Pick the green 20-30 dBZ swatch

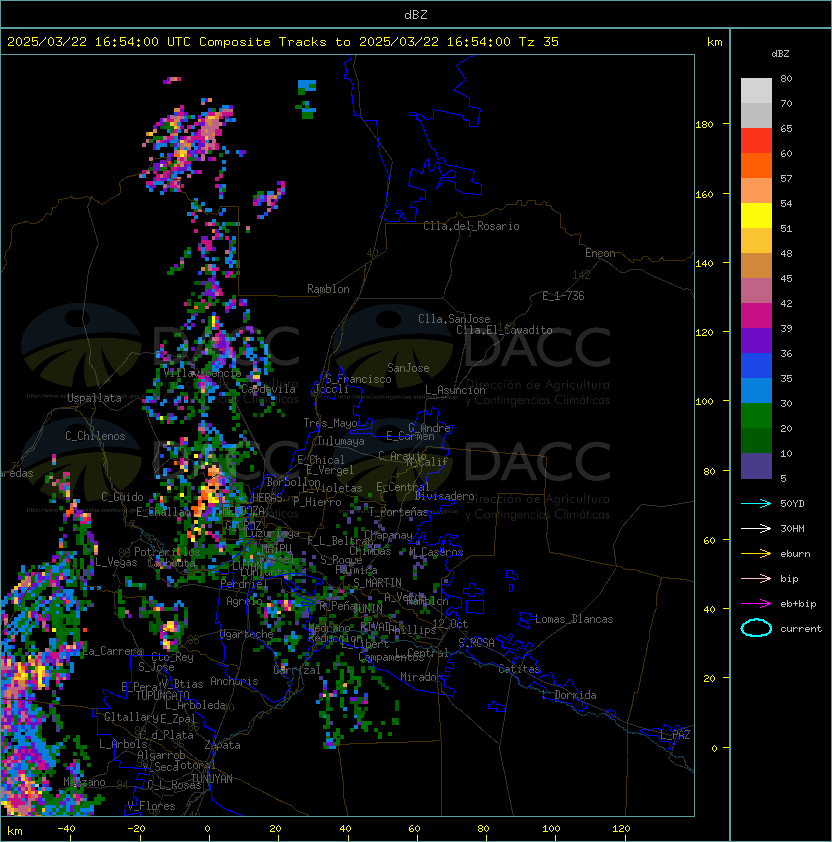click(x=756, y=416)
